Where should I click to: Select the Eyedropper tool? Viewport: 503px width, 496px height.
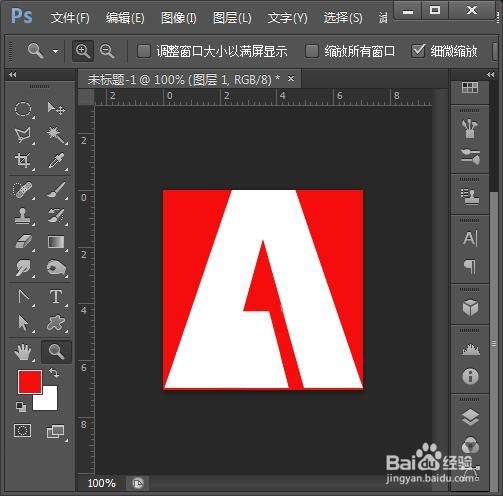[x=56, y=160]
